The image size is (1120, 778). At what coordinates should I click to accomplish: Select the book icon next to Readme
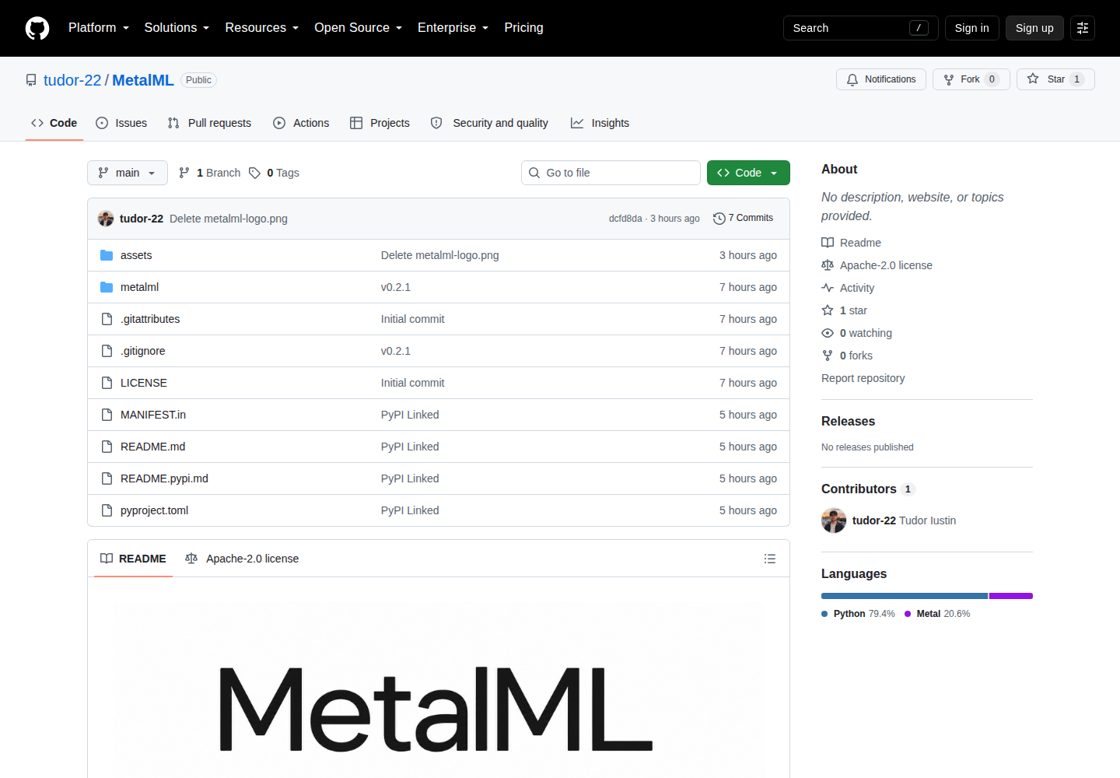(827, 243)
